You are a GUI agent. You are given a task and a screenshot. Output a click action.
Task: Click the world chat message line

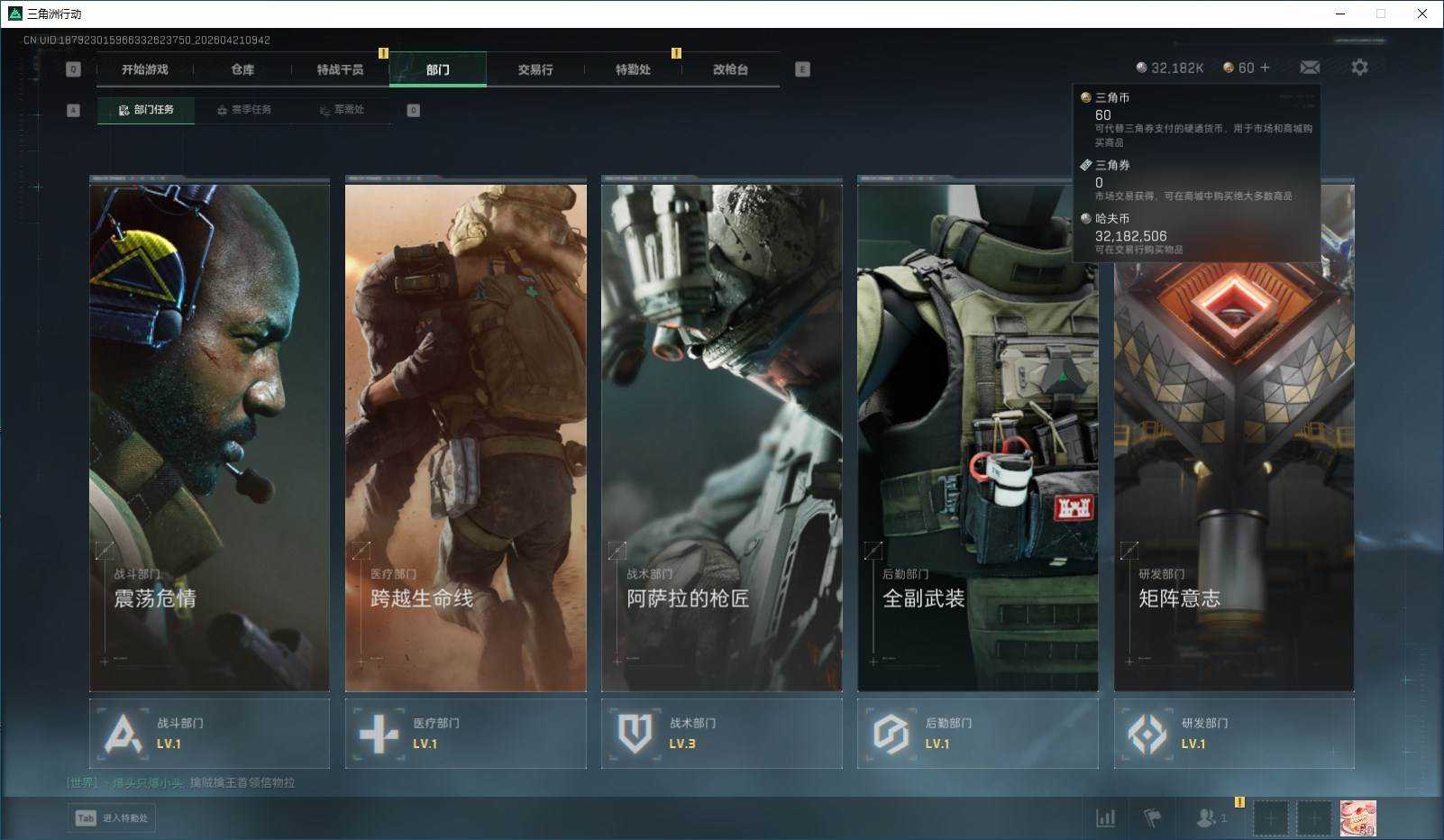point(181,782)
